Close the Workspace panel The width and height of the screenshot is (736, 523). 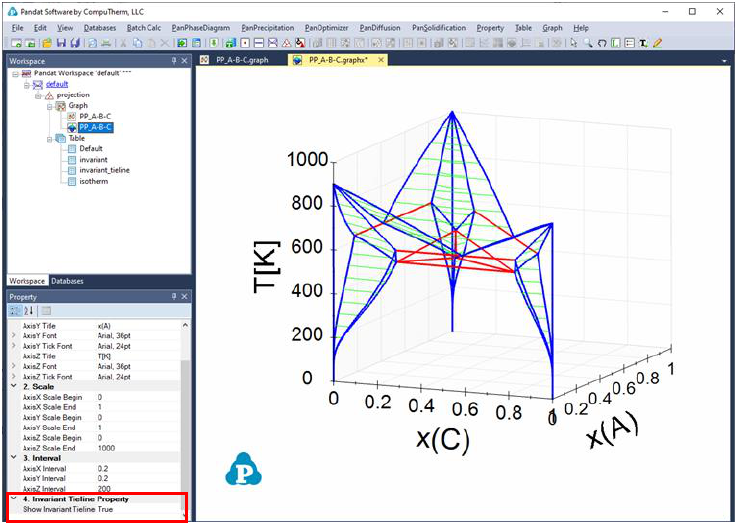pos(184,61)
